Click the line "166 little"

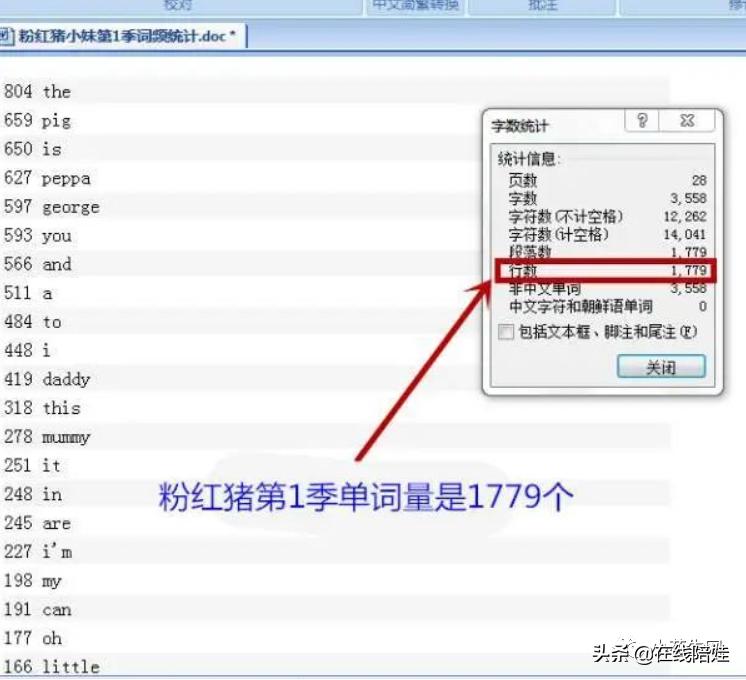point(51,667)
